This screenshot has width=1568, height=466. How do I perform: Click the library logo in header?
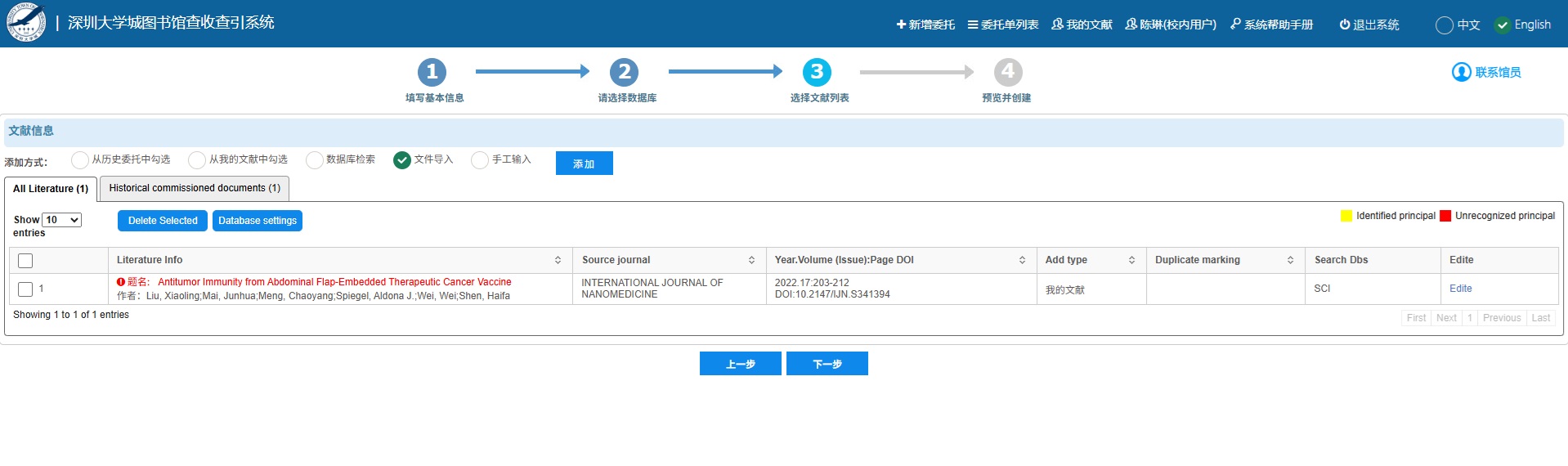click(x=26, y=23)
